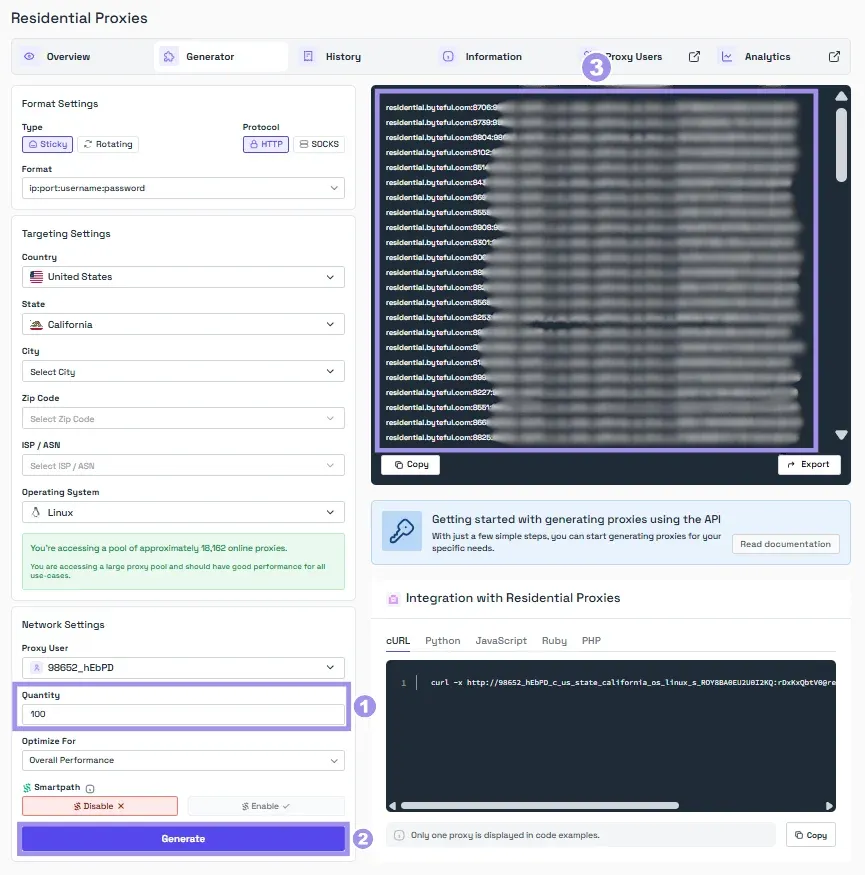Click the puzzle icon beside Generator
This screenshot has width=865, height=875.
click(x=169, y=56)
